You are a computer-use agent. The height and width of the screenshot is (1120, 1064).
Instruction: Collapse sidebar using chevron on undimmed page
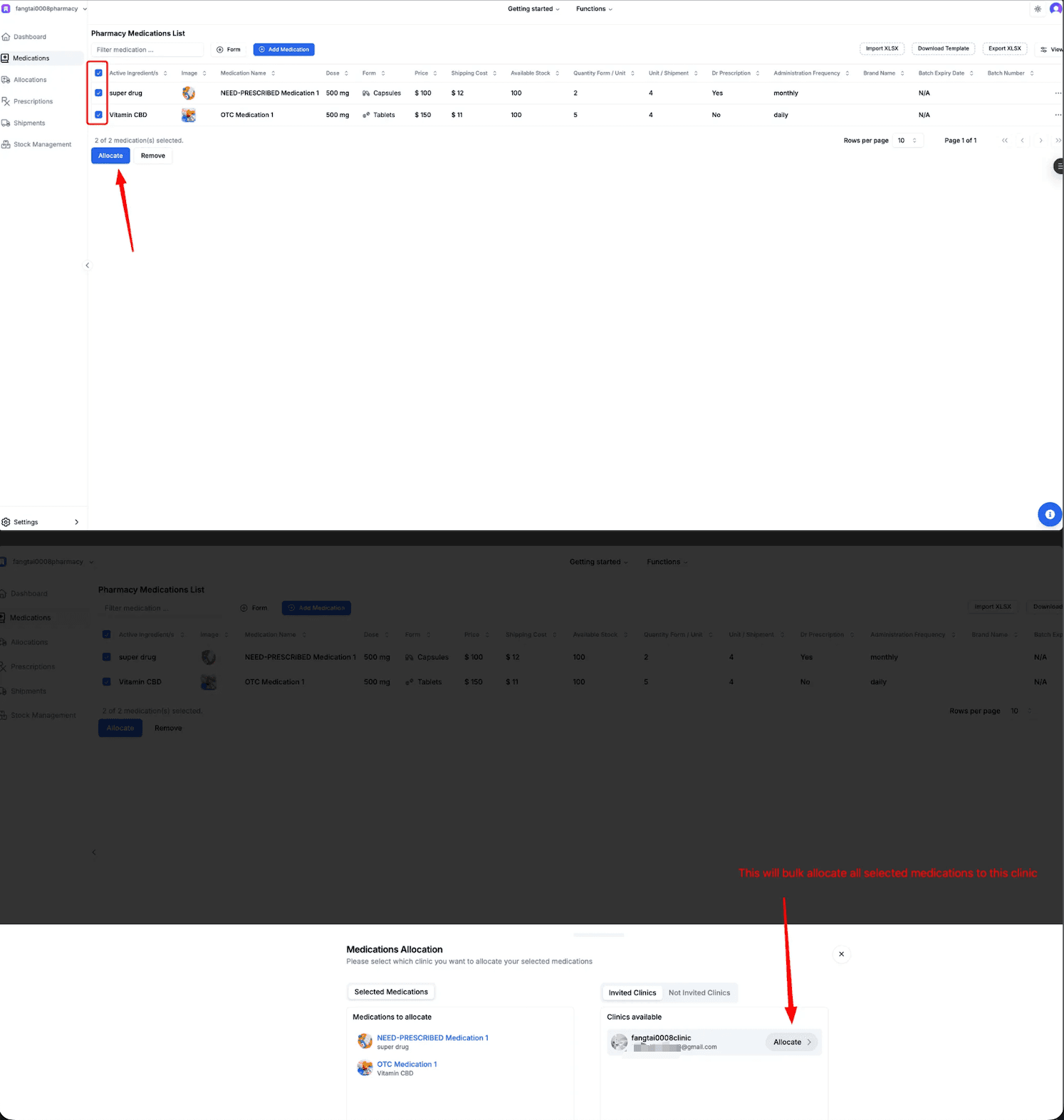[x=88, y=266]
